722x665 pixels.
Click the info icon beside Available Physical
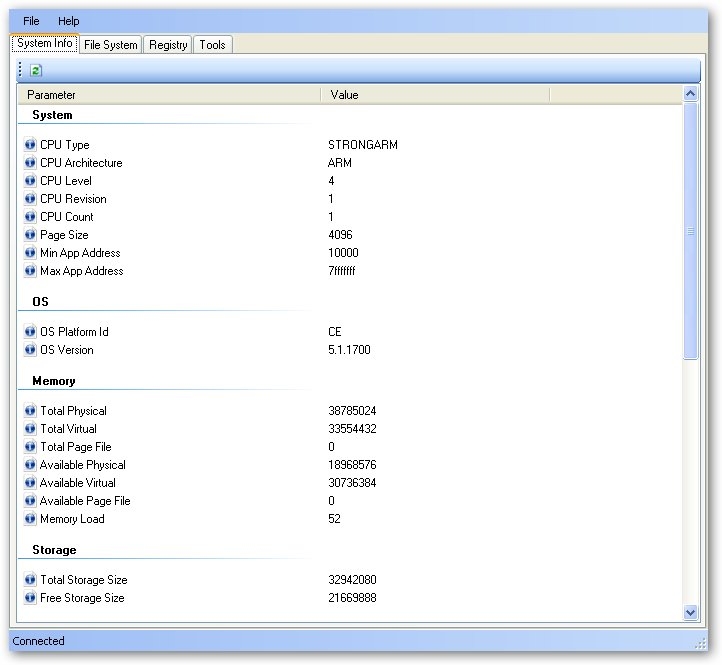point(30,465)
